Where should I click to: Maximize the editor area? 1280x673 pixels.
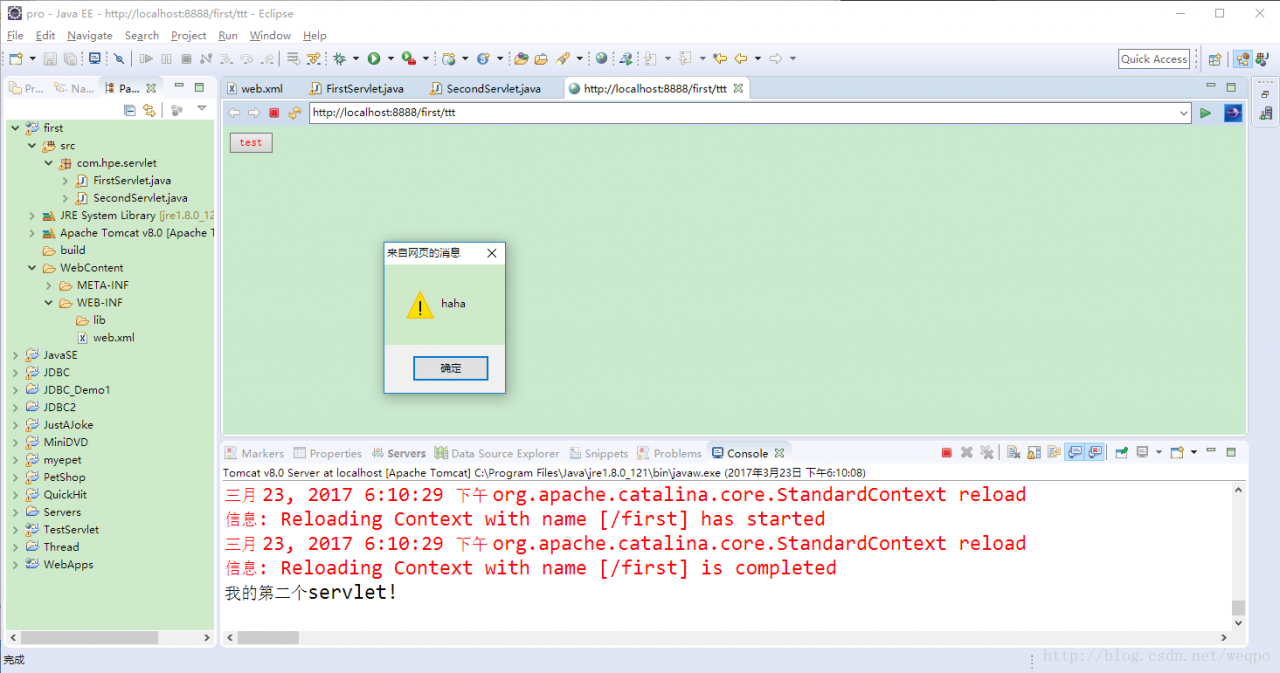coord(1231,88)
